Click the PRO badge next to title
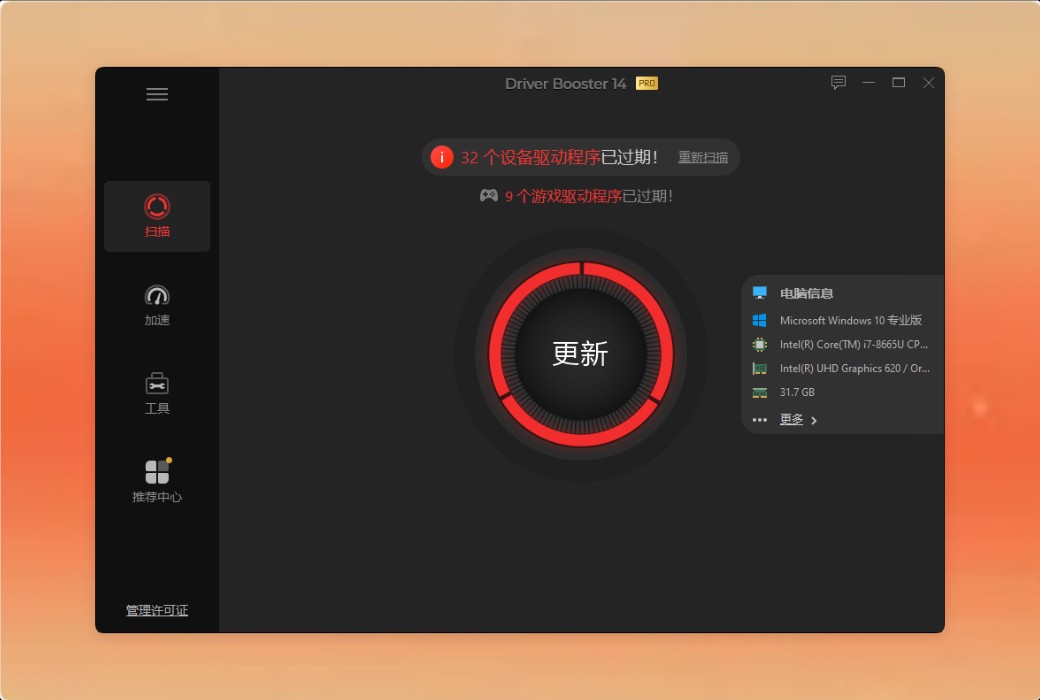This screenshot has width=1040, height=700. 647,84
